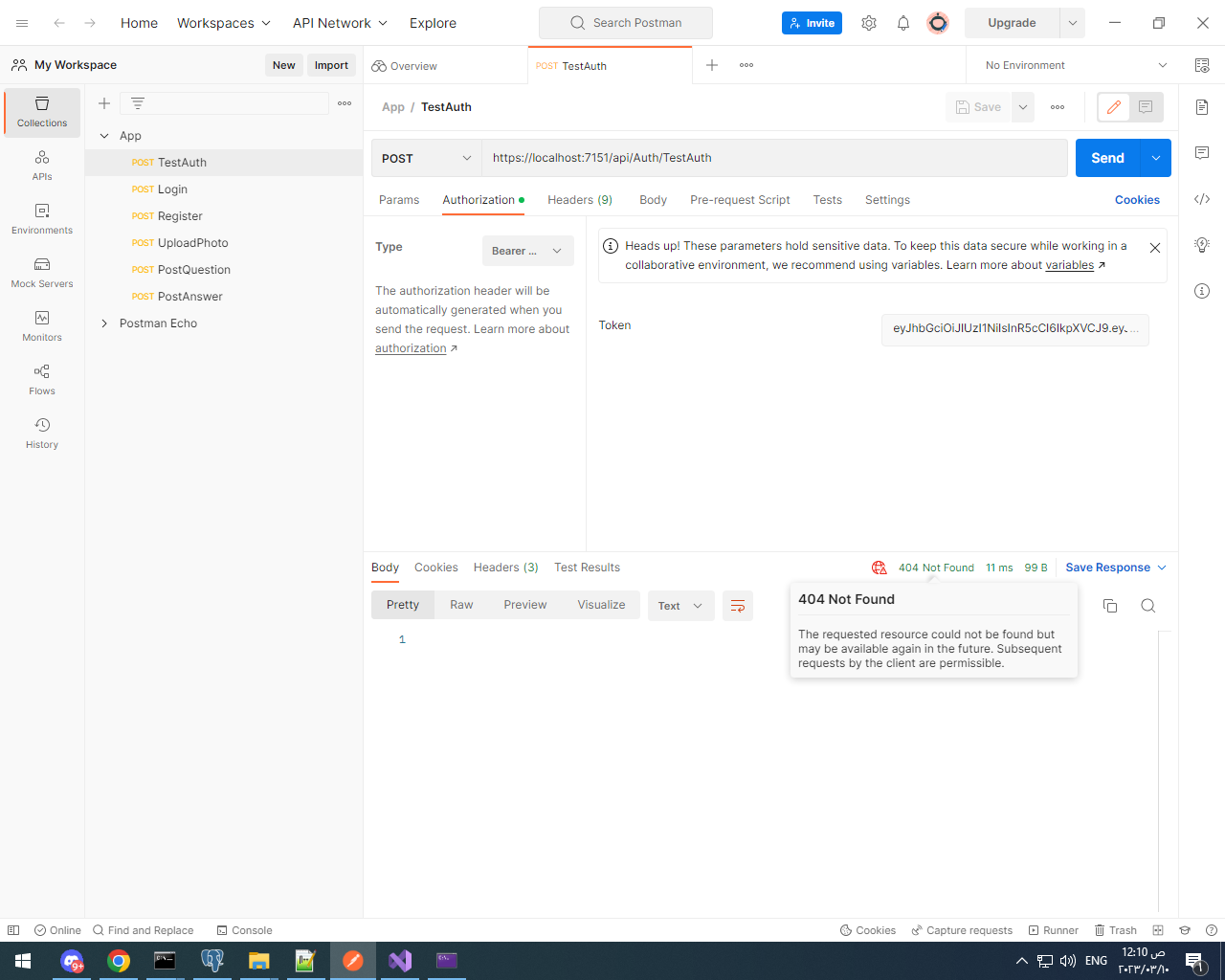Image resolution: width=1225 pixels, height=980 pixels.
Task: Open Flows in the sidebar
Action: coord(42,380)
